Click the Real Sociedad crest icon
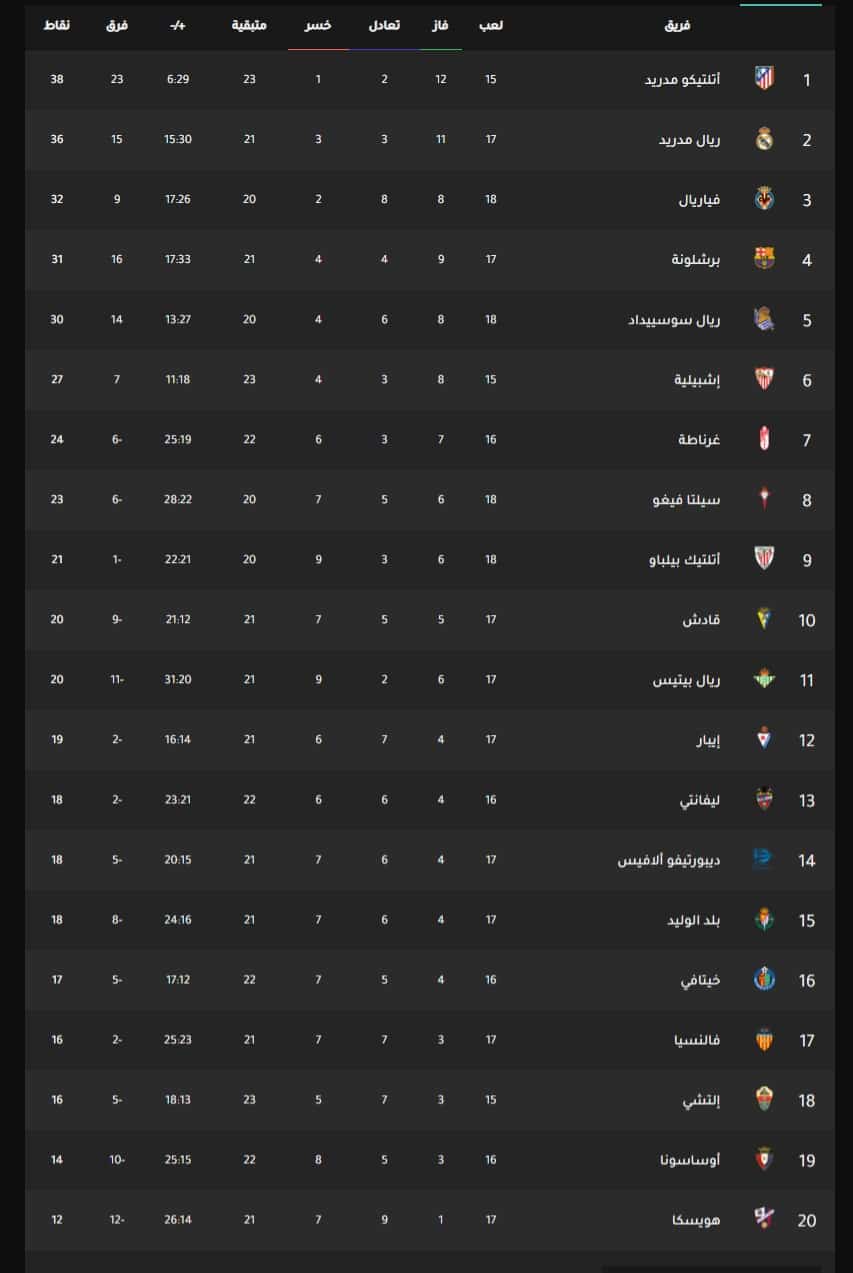Viewport: 853px width, 1273px height. tap(764, 319)
